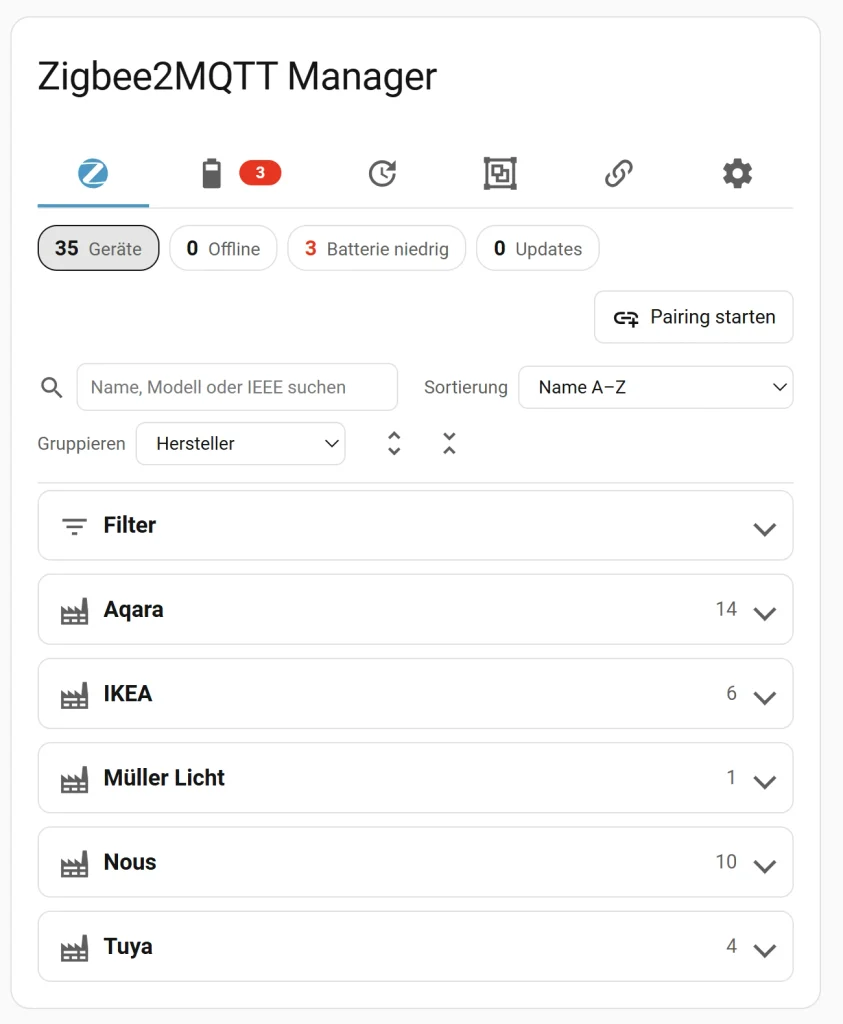The height and width of the screenshot is (1024, 843).
Task: Open the history clock tab
Action: tap(383, 173)
